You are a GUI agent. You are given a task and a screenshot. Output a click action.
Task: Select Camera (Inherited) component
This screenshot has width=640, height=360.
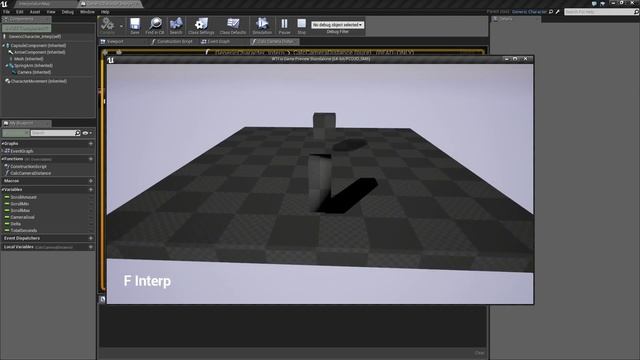[34, 72]
